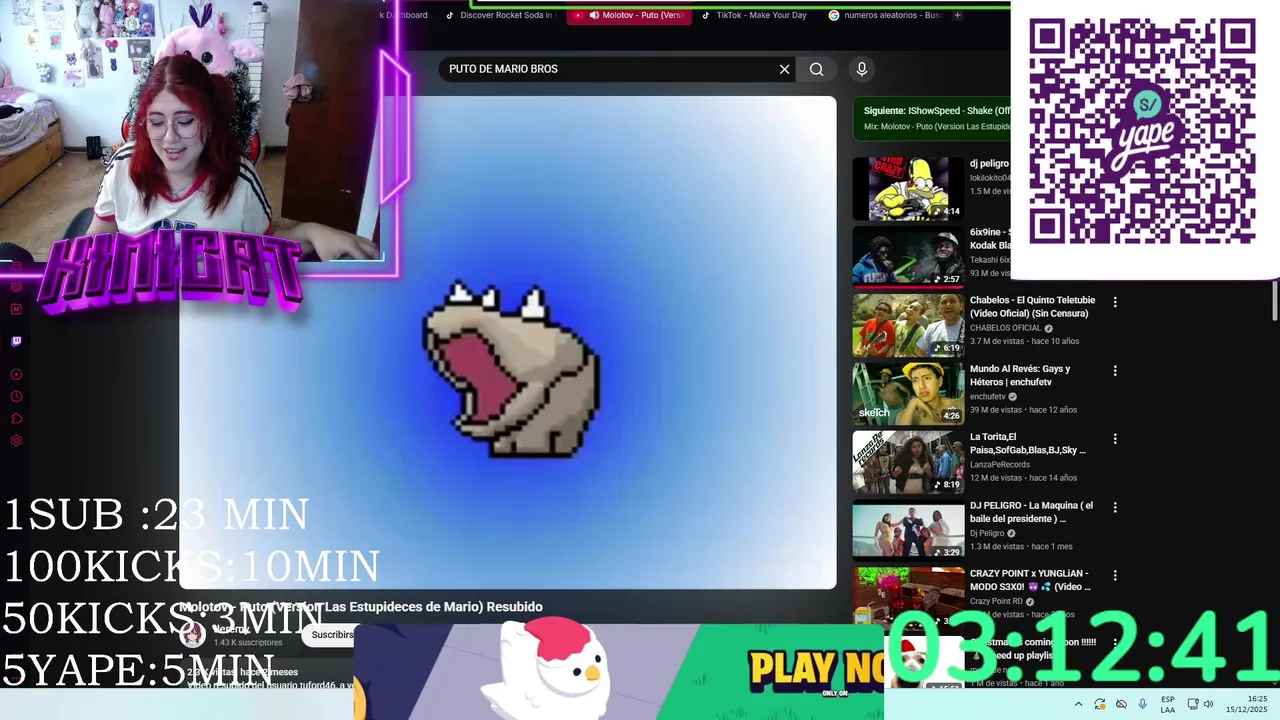Open more options for La Torita video
This screenshot has width=1280, height=720.
(1115, 439)
